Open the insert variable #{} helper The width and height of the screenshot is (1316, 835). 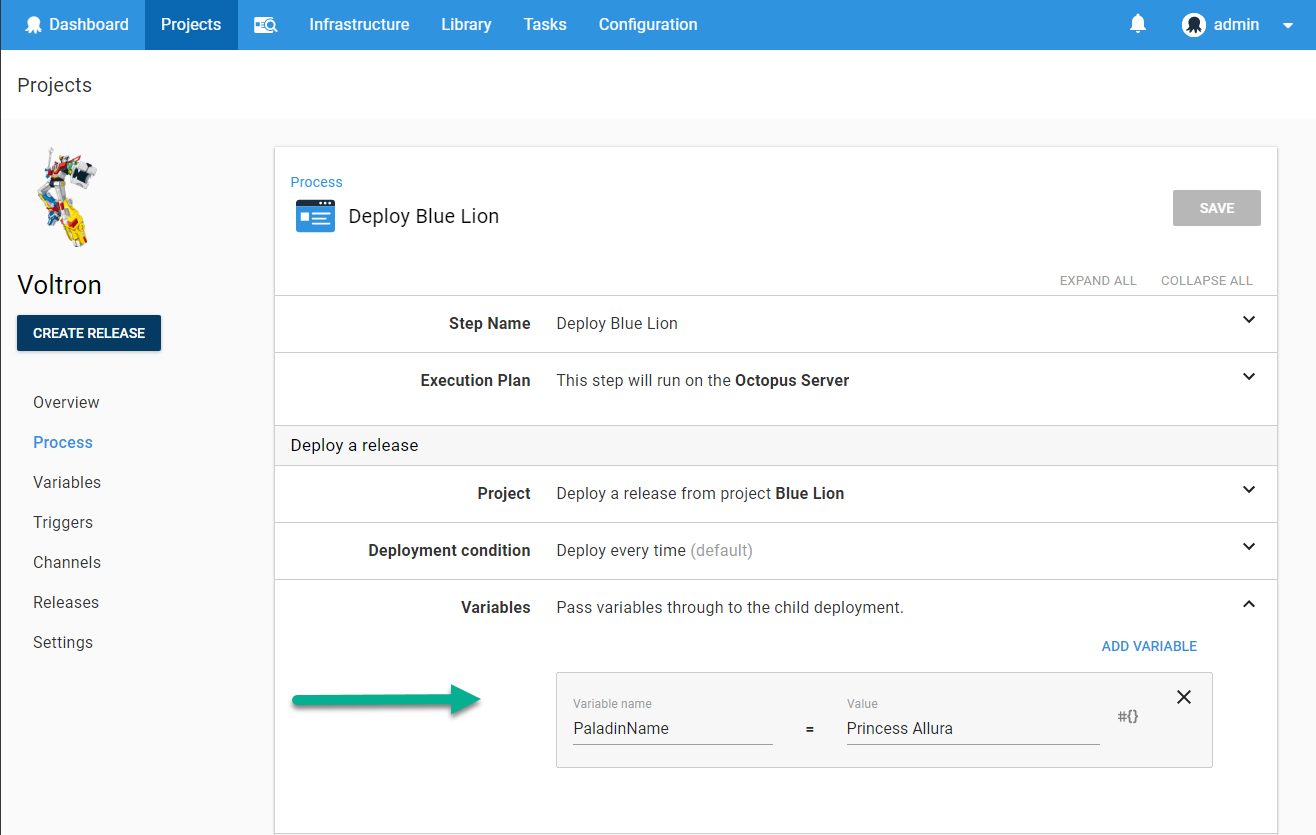(1128, 716)
